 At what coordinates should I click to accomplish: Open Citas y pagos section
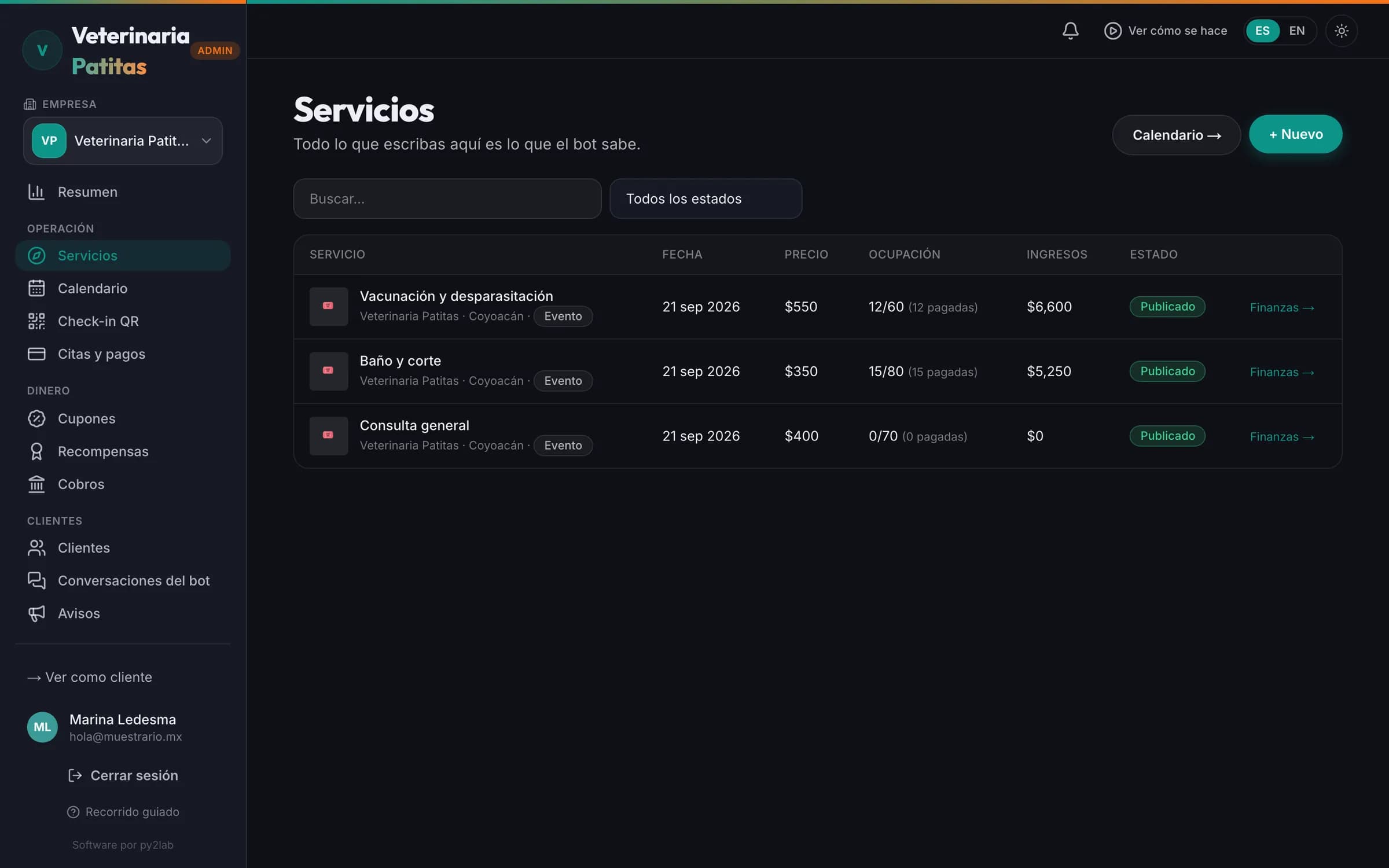pyautogui.click(x=123, y=354)
